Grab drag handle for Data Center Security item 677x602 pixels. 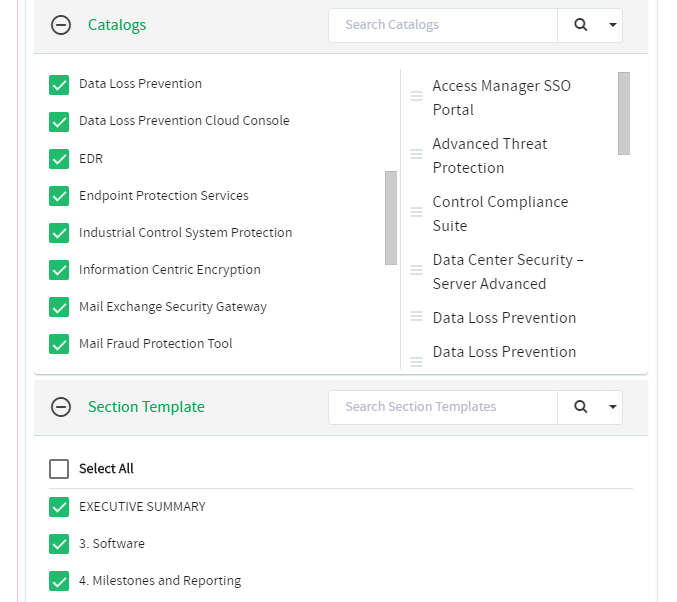416,270
